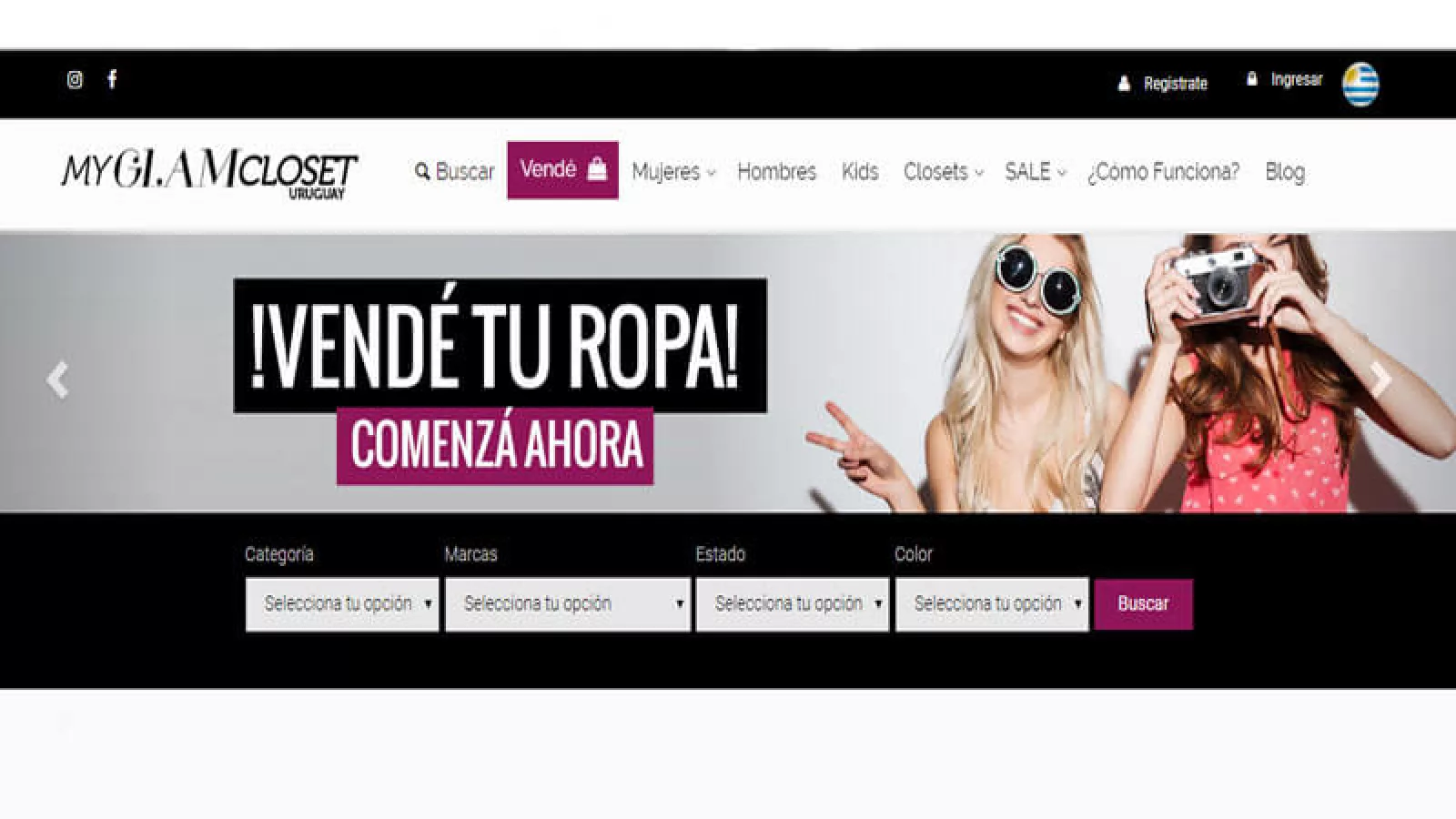1456x819 pixels.
Task: Open the Estado dropdown
Action: coord(792,604)
